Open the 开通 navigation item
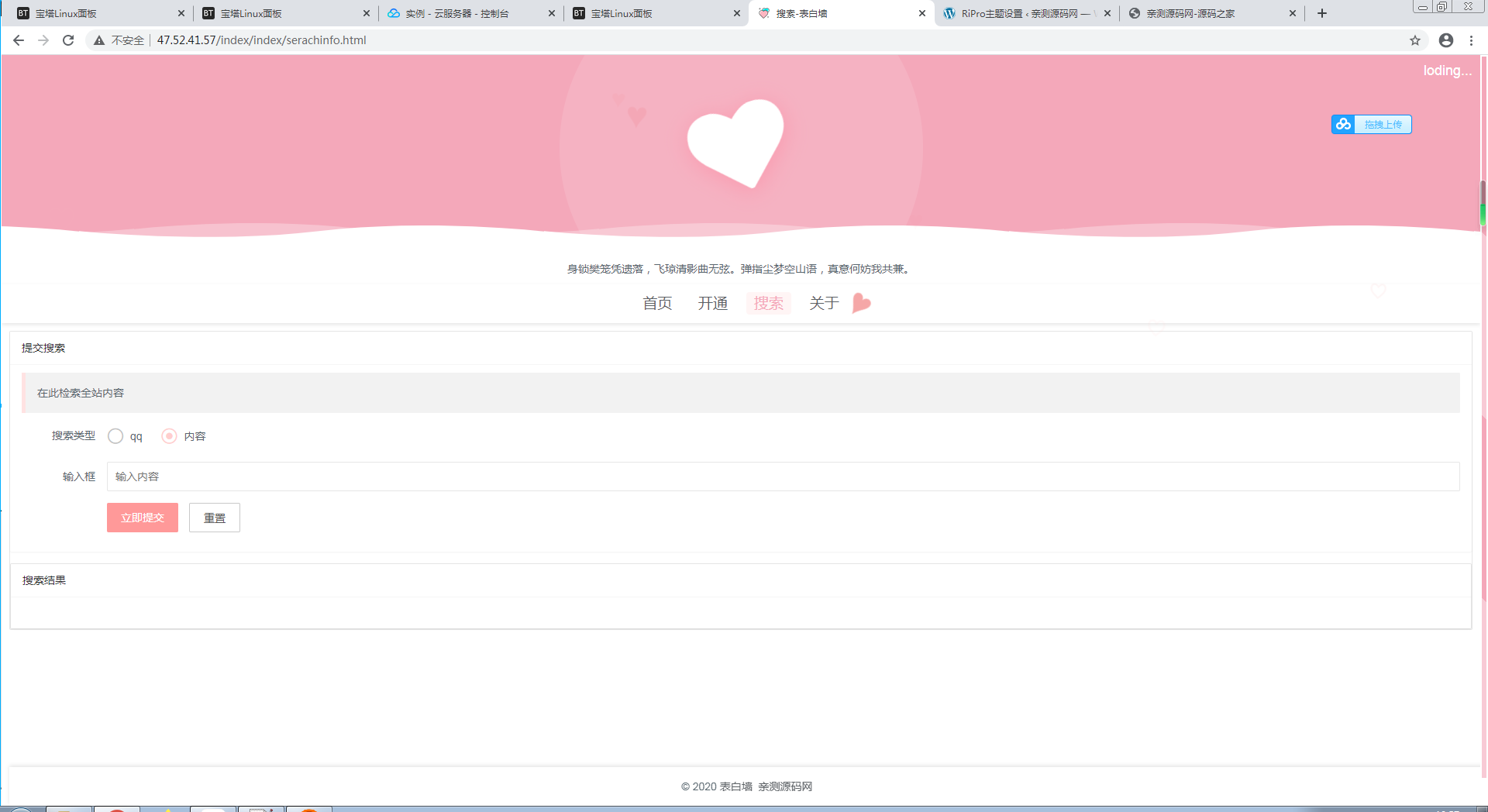The height and width of the screenshot is (812, 1488). pos(713,303)
